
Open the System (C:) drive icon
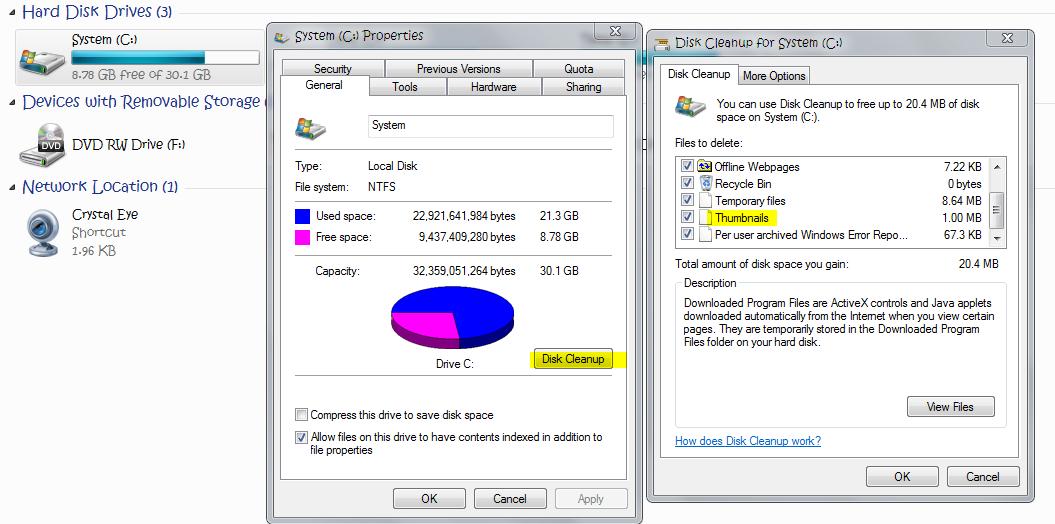pyautogui.click(x=43, y=56)
